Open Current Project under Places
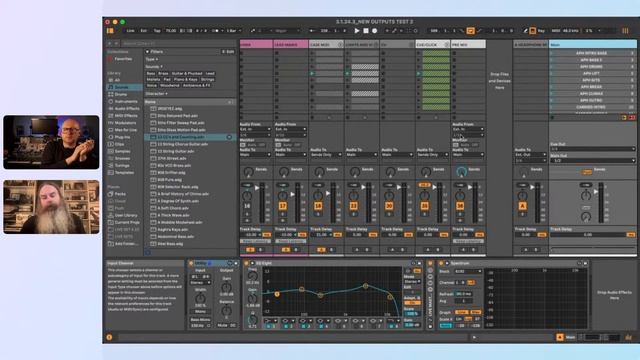Viewport: 640px width, 360px height. [x=127, y=222]
